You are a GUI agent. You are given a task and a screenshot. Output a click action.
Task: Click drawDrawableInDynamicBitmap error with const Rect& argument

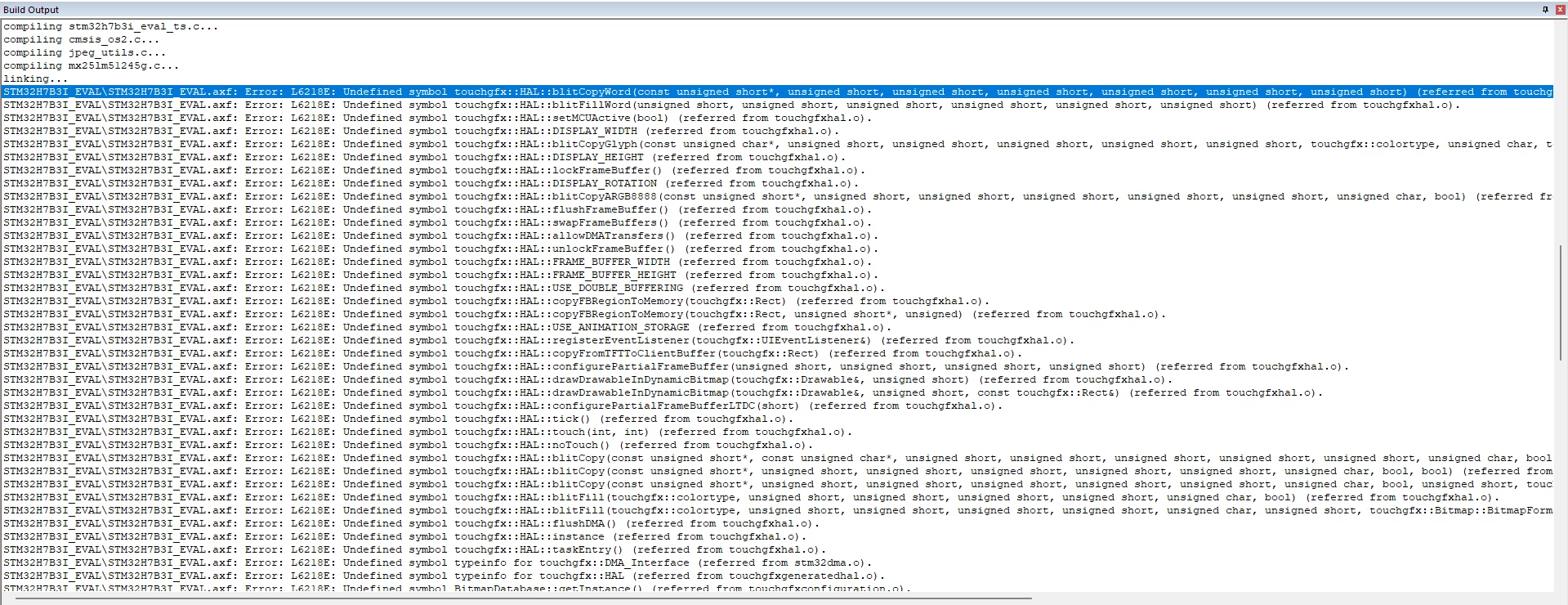coord(663,392)
